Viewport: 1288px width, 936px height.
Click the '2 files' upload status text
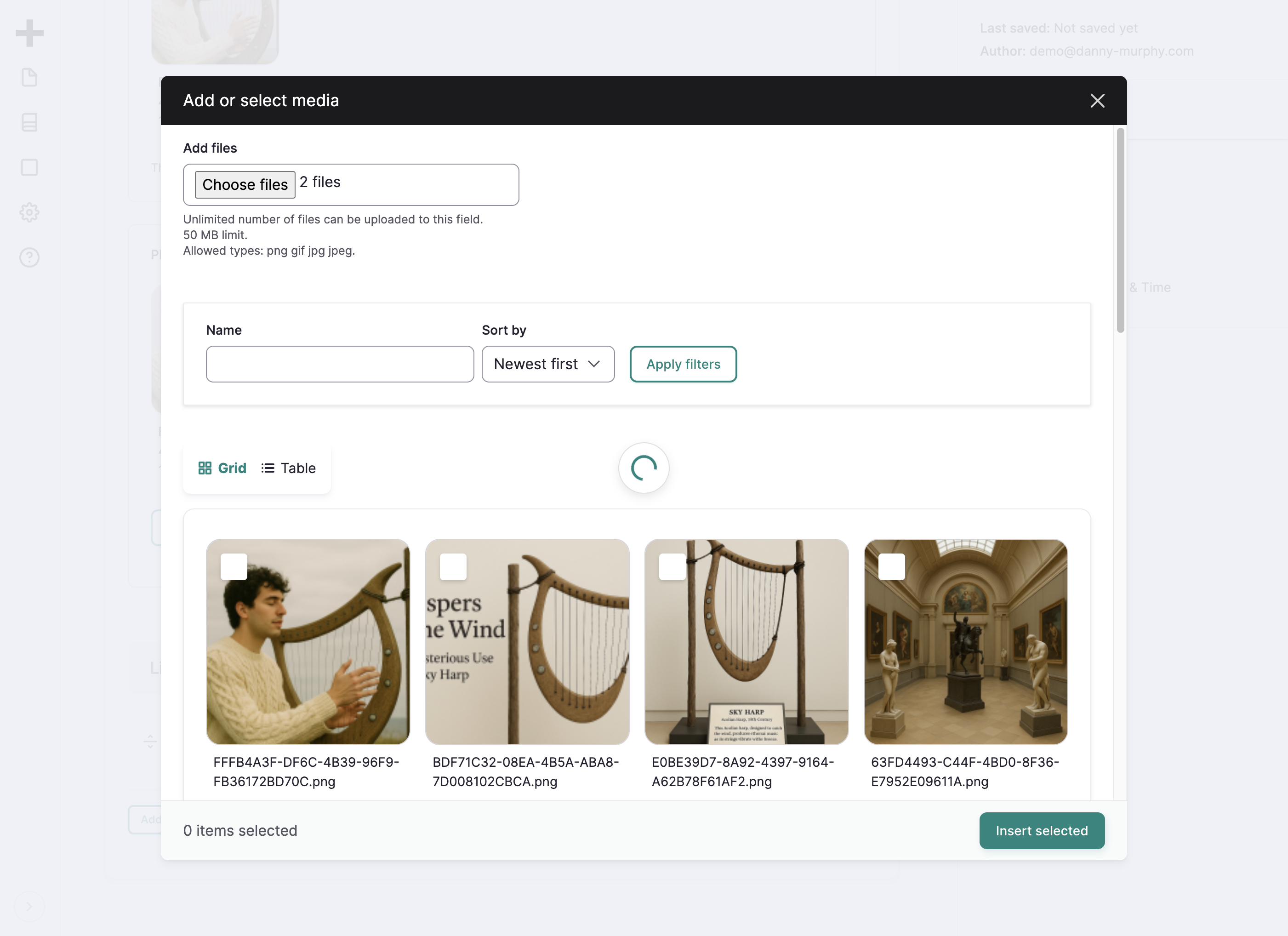click(320, 183)
